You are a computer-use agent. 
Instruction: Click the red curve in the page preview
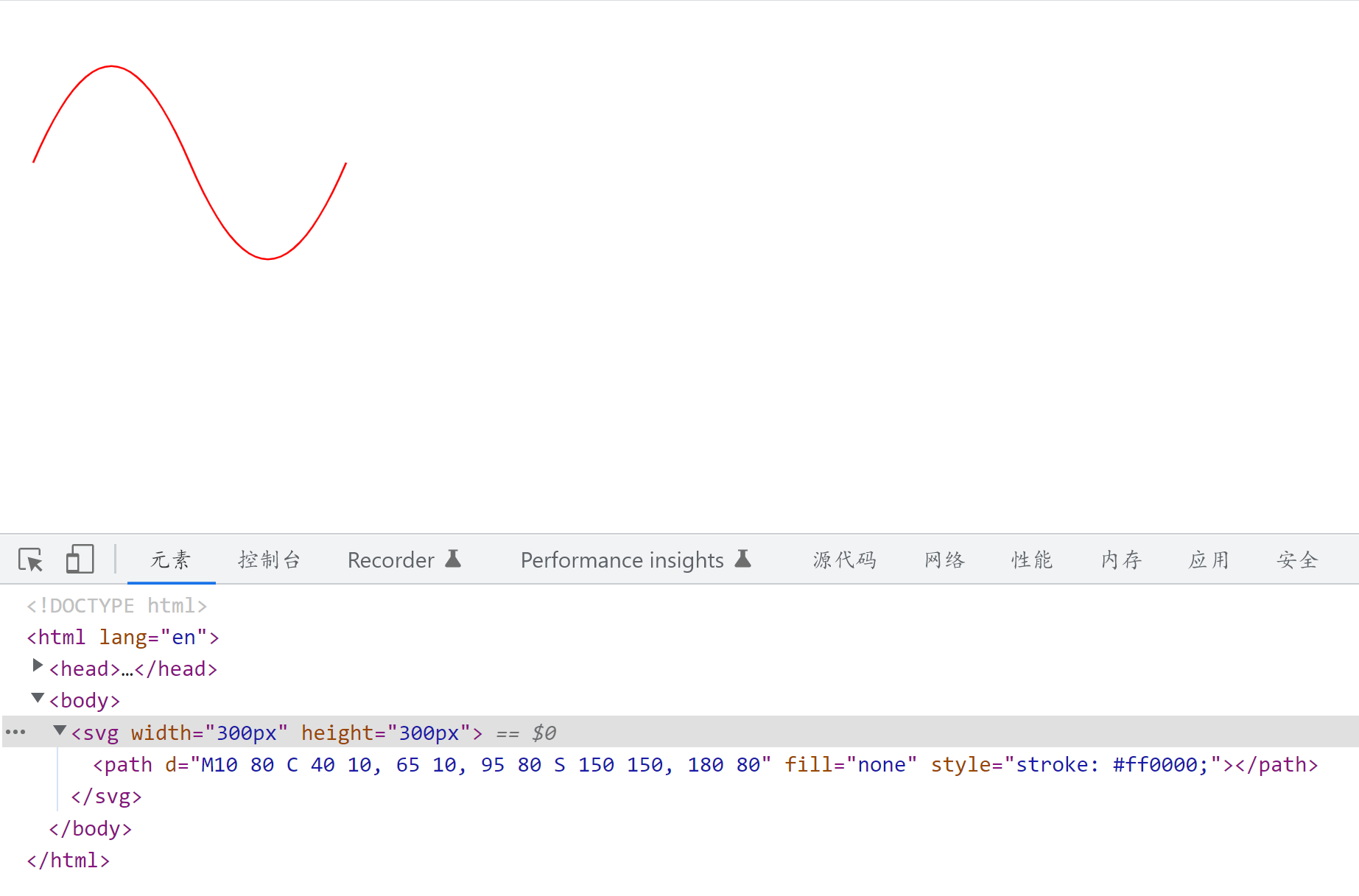(190, 163)
